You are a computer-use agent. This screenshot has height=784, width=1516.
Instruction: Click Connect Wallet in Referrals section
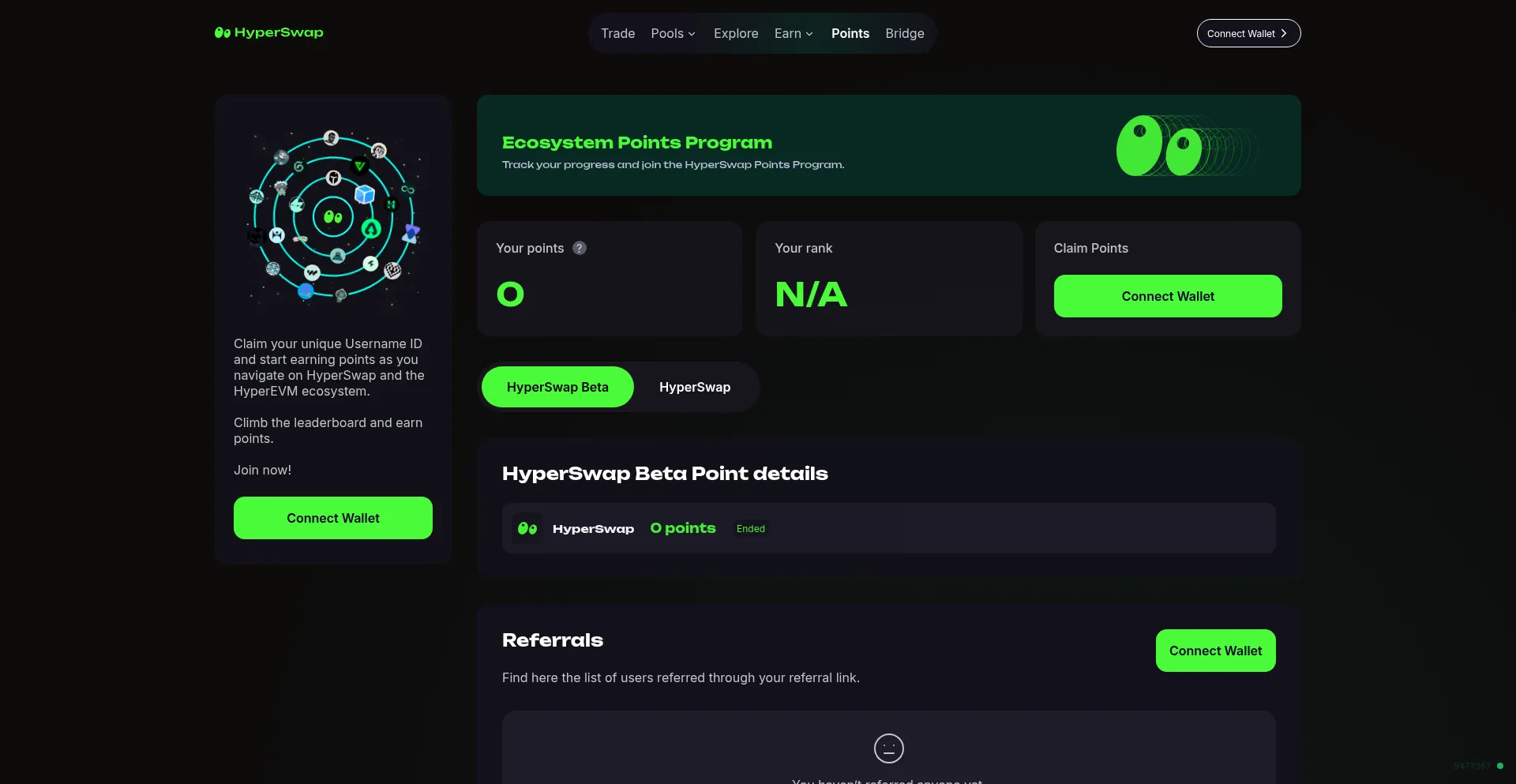coord(1216,651)
